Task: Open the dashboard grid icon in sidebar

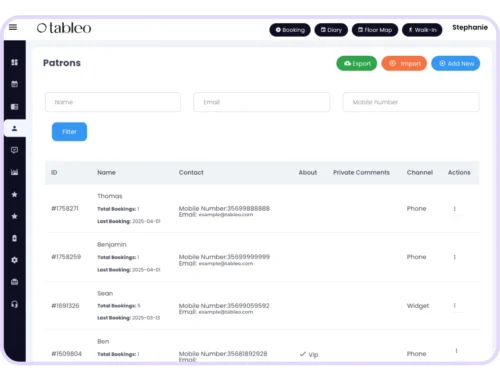Action: [14, 62]
